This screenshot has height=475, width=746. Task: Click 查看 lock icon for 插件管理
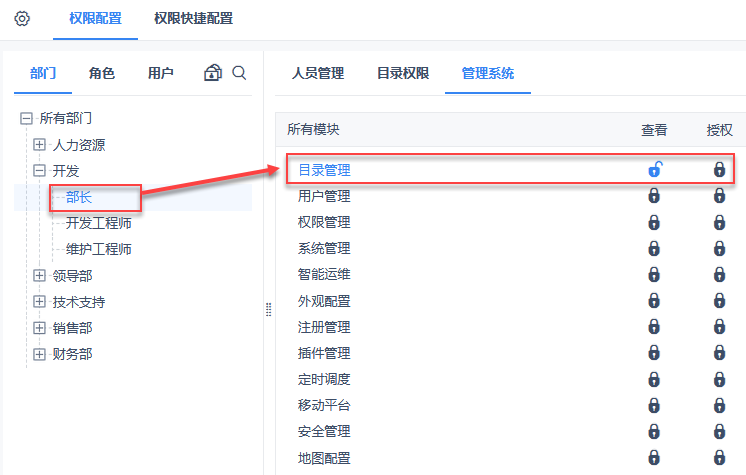[654, 353]
